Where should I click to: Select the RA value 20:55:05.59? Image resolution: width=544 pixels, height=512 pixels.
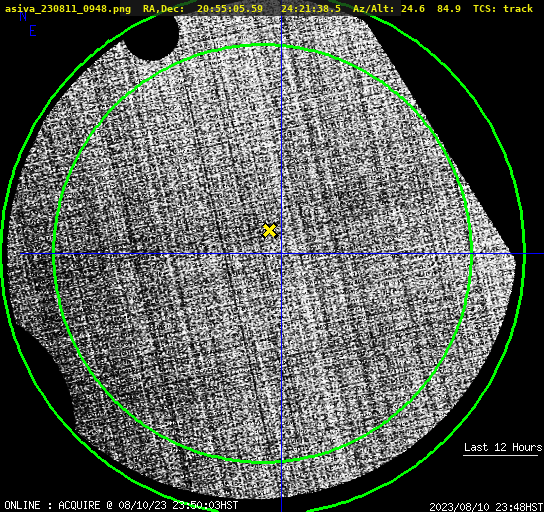[x=230, y=9]
